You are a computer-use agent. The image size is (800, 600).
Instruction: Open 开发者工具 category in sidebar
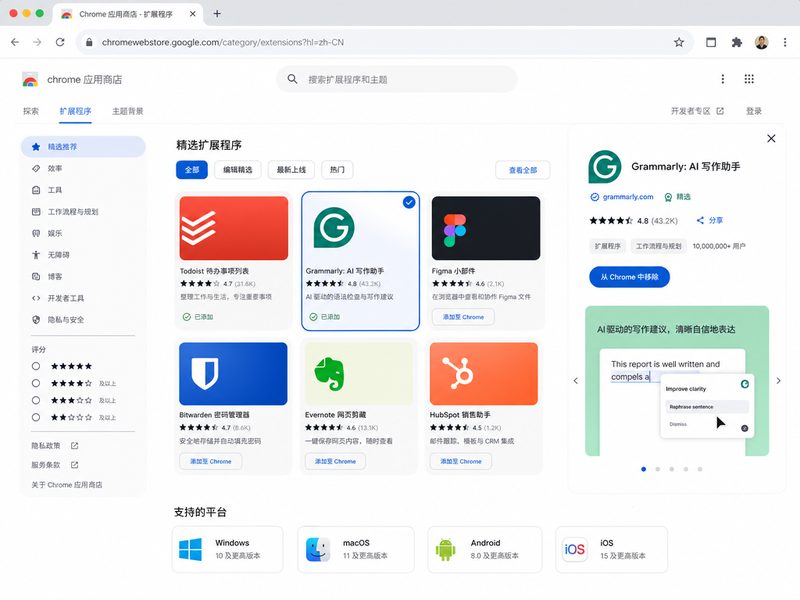(x=83, y=298)
